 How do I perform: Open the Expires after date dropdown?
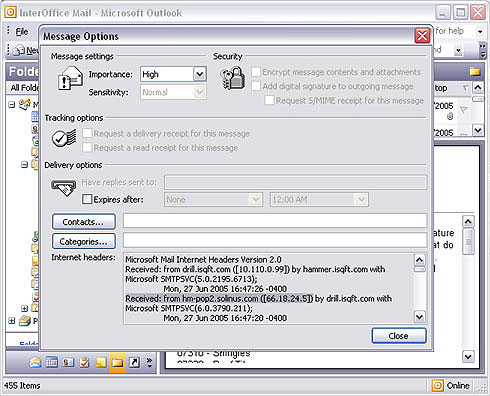click(256, 199)
